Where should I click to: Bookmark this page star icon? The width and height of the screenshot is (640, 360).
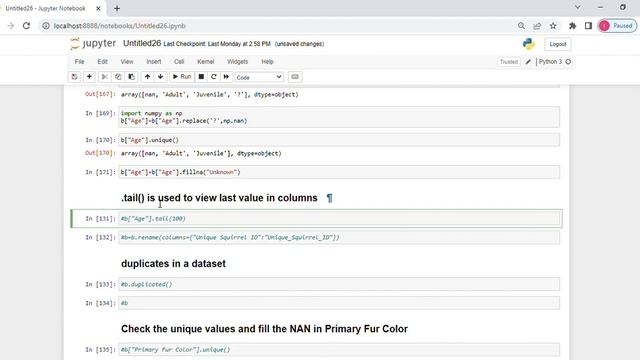click(553, 26)
